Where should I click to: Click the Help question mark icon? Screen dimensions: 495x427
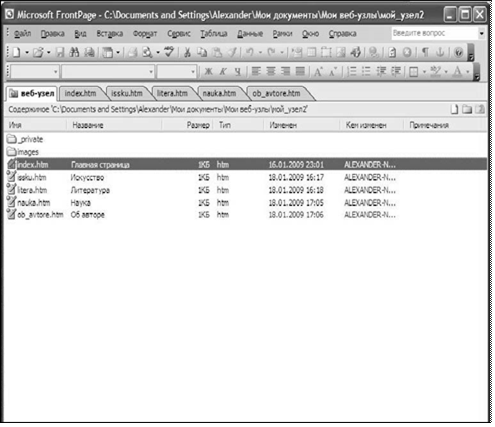459,52
